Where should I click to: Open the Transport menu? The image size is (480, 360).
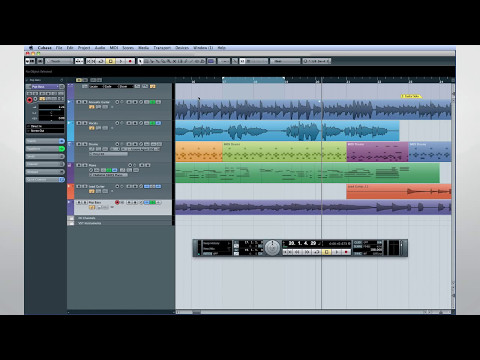pos(162,48)
